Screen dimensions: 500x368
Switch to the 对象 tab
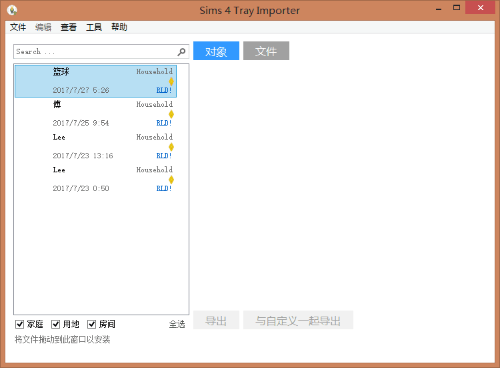[x=216, y=51]
